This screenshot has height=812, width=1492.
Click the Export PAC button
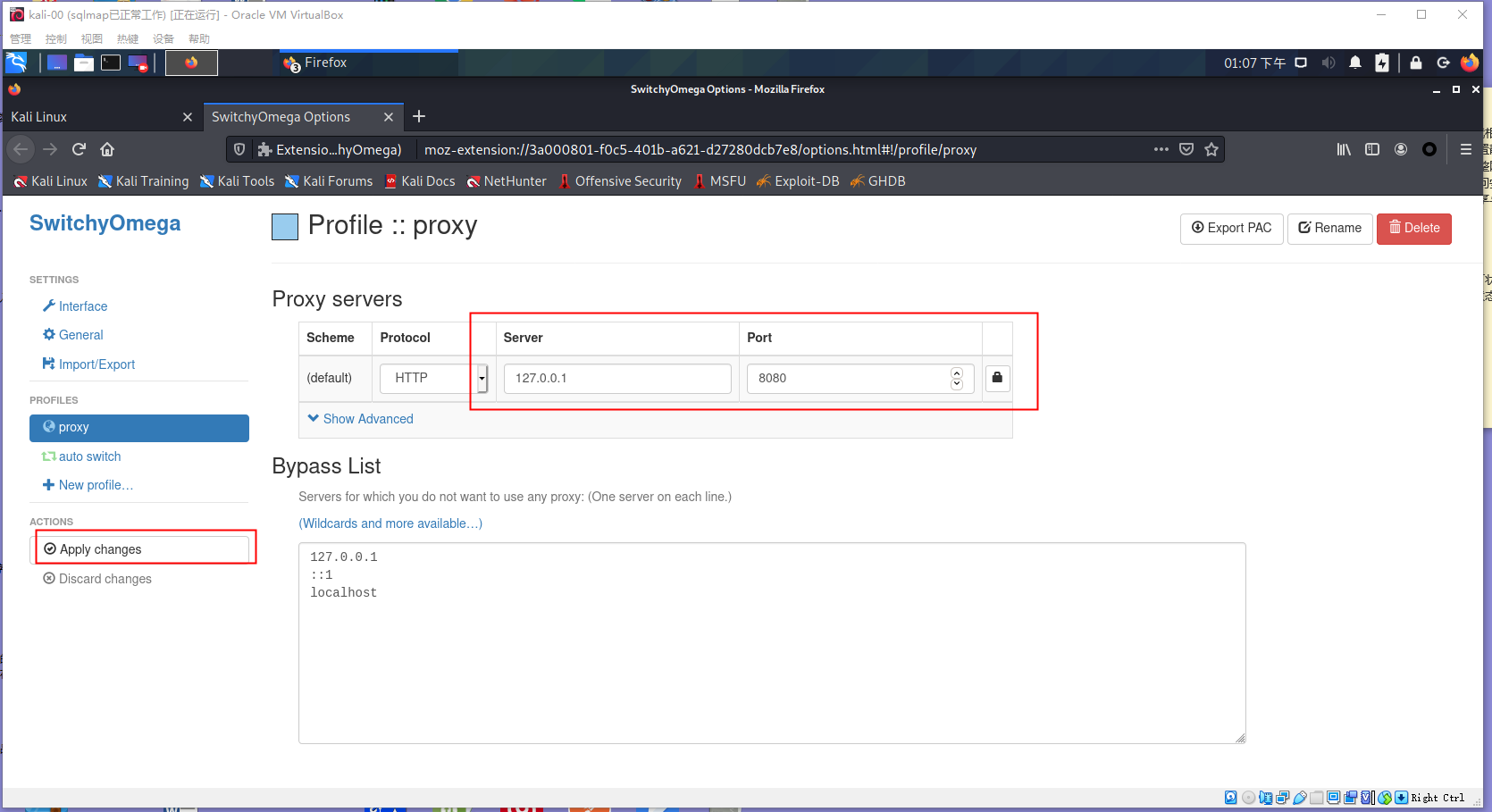(1231, 229)
